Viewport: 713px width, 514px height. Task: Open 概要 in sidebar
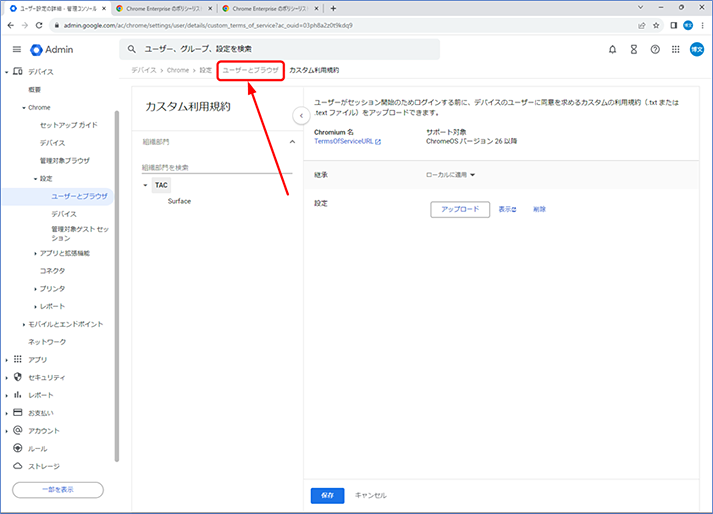pos(35,90)
